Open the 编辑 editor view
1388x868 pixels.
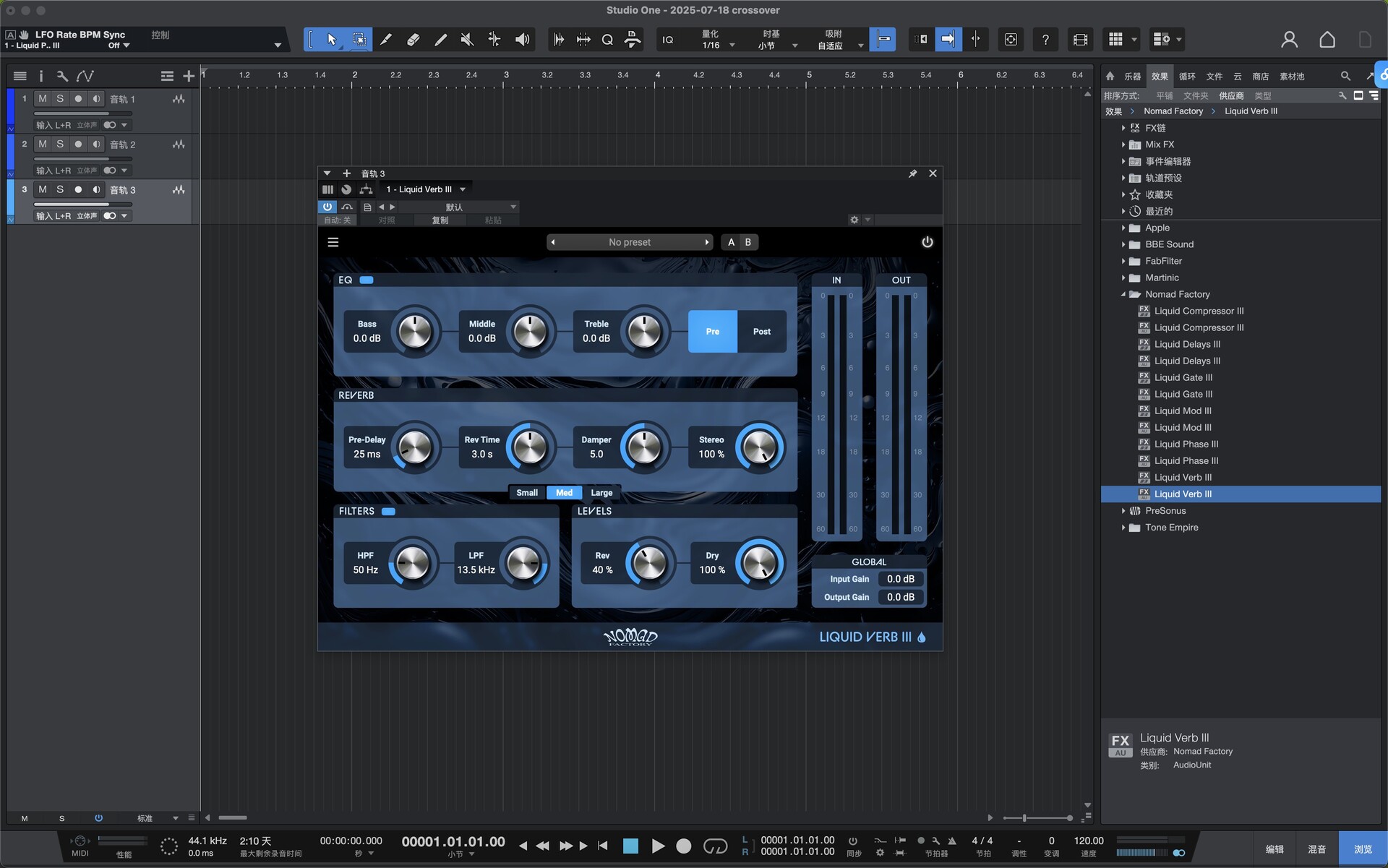[x=1275, y=849]
